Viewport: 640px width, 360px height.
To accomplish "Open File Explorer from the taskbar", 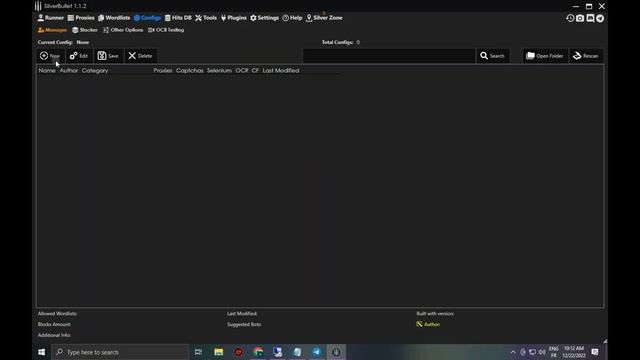I will (x=218, y=352).
